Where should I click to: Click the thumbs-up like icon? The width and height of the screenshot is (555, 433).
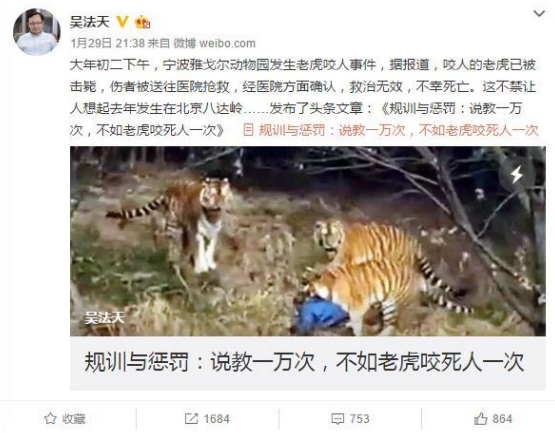coord(480,419)
